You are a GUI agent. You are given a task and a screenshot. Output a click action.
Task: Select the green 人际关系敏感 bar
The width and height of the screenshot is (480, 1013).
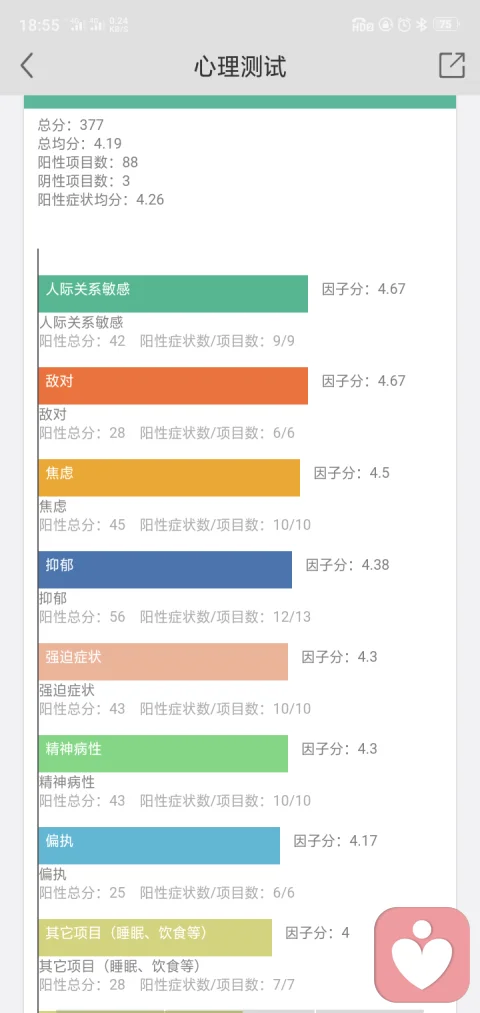172,294
